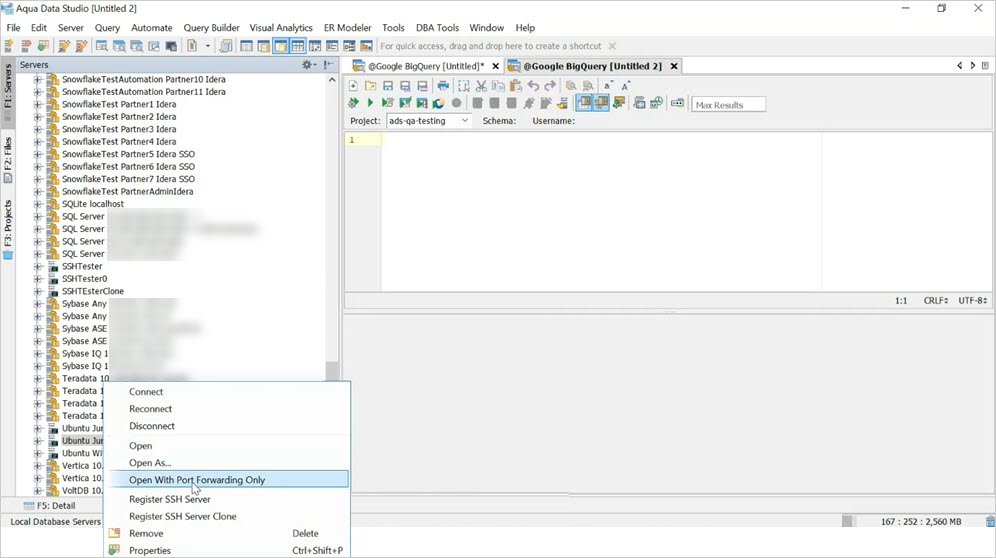
Task: Click the Decrease font size icon
Action: (608, 86)
